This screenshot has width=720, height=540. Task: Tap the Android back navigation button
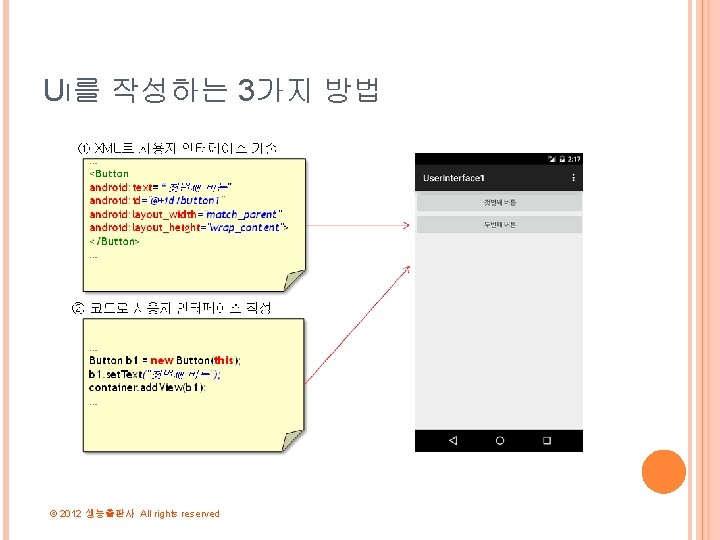[453, 440]
